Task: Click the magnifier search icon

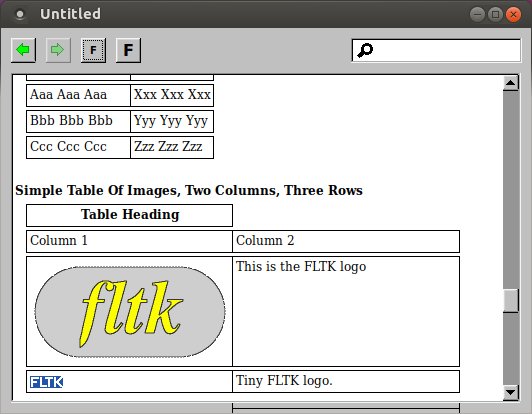Action: [x=365, y=50]
